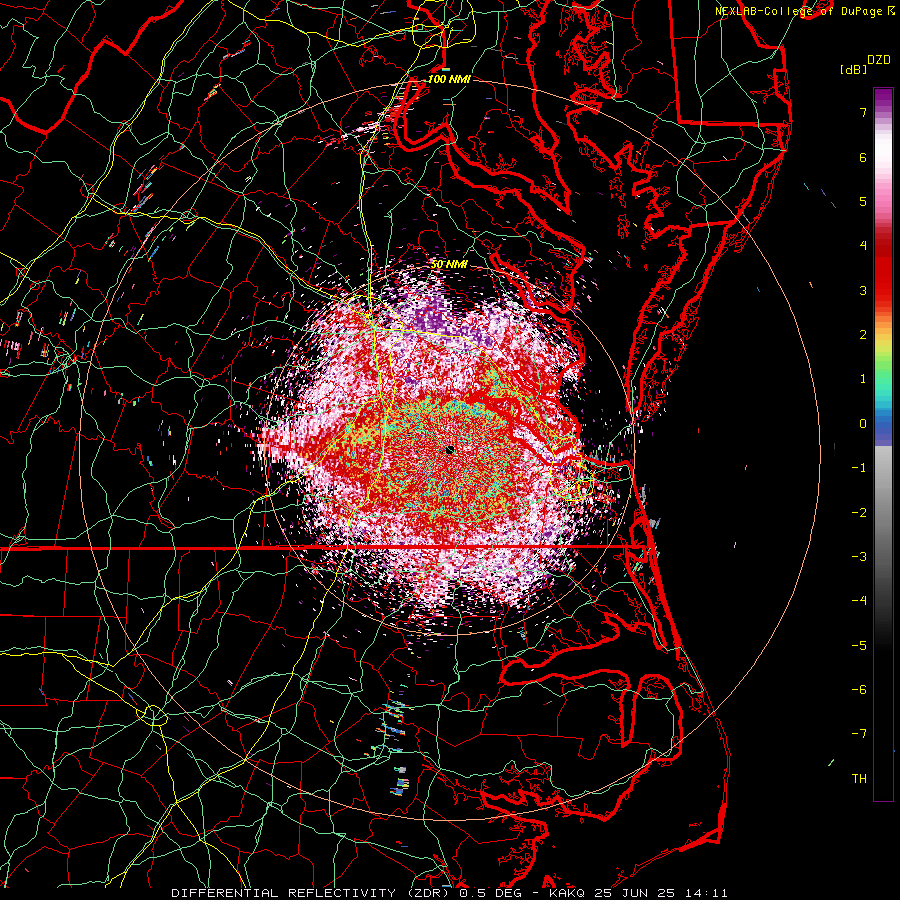Click the -2 value on the scale
The image size is (900, 900).
pos(859,513)
